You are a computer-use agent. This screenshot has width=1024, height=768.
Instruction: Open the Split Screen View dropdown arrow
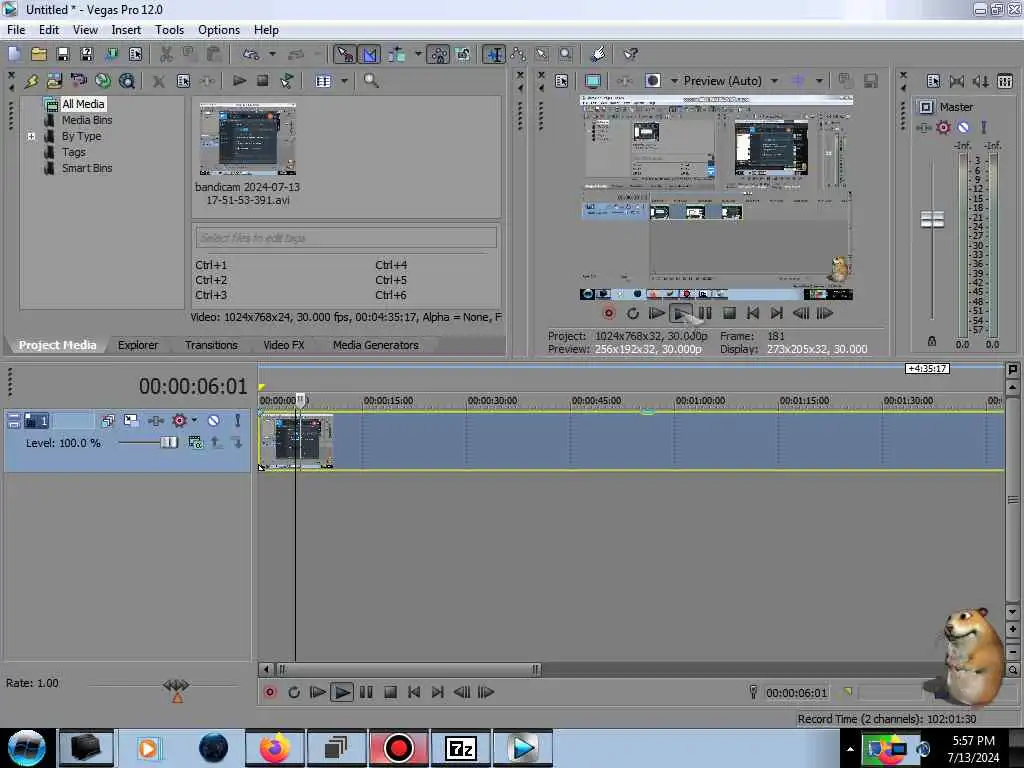tap(674, 81)
